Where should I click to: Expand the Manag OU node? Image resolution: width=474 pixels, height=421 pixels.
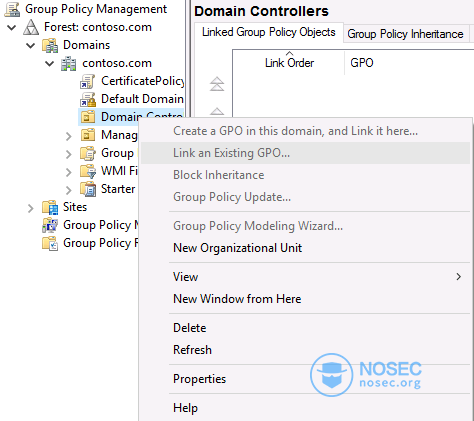(x=69, y=136)
